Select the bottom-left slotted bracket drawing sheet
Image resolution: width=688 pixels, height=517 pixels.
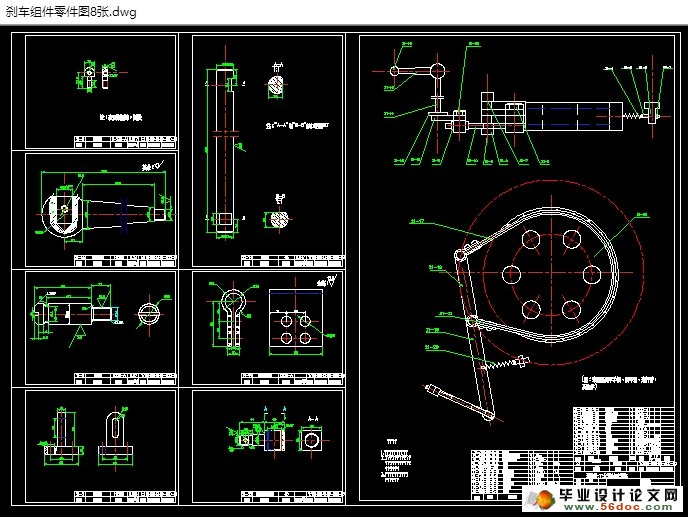(100, 444)
